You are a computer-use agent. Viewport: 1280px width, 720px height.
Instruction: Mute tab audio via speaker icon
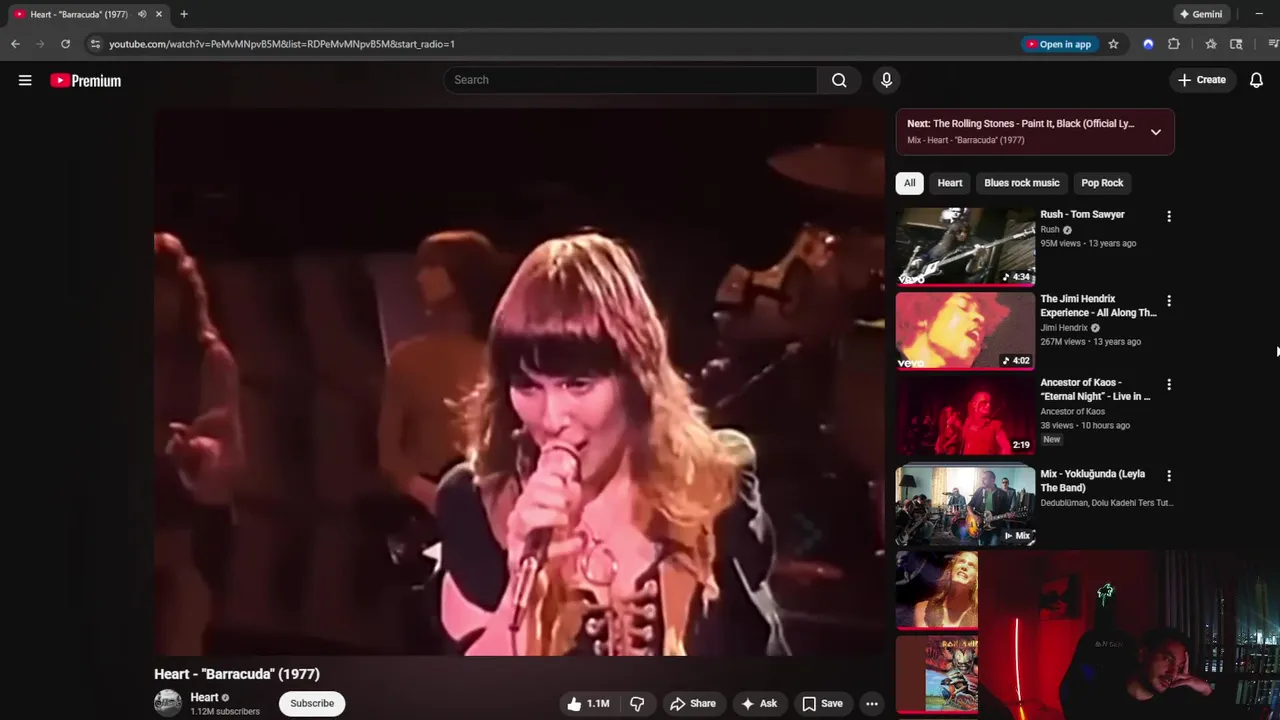[142, 14]
